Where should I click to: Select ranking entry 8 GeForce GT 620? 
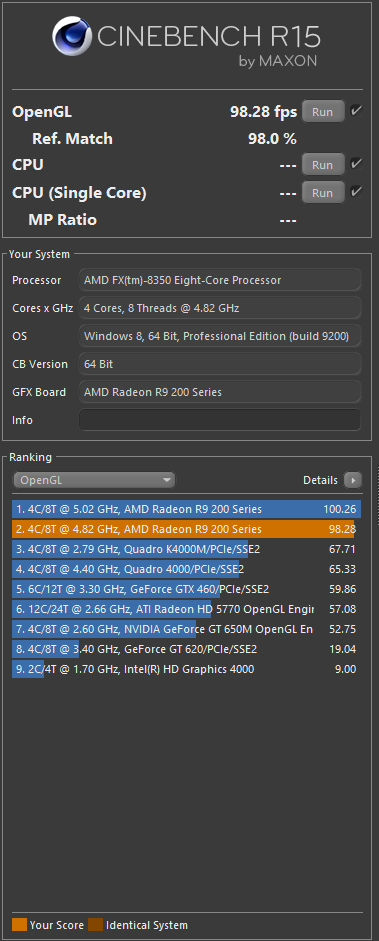click(x=187, y=649)
